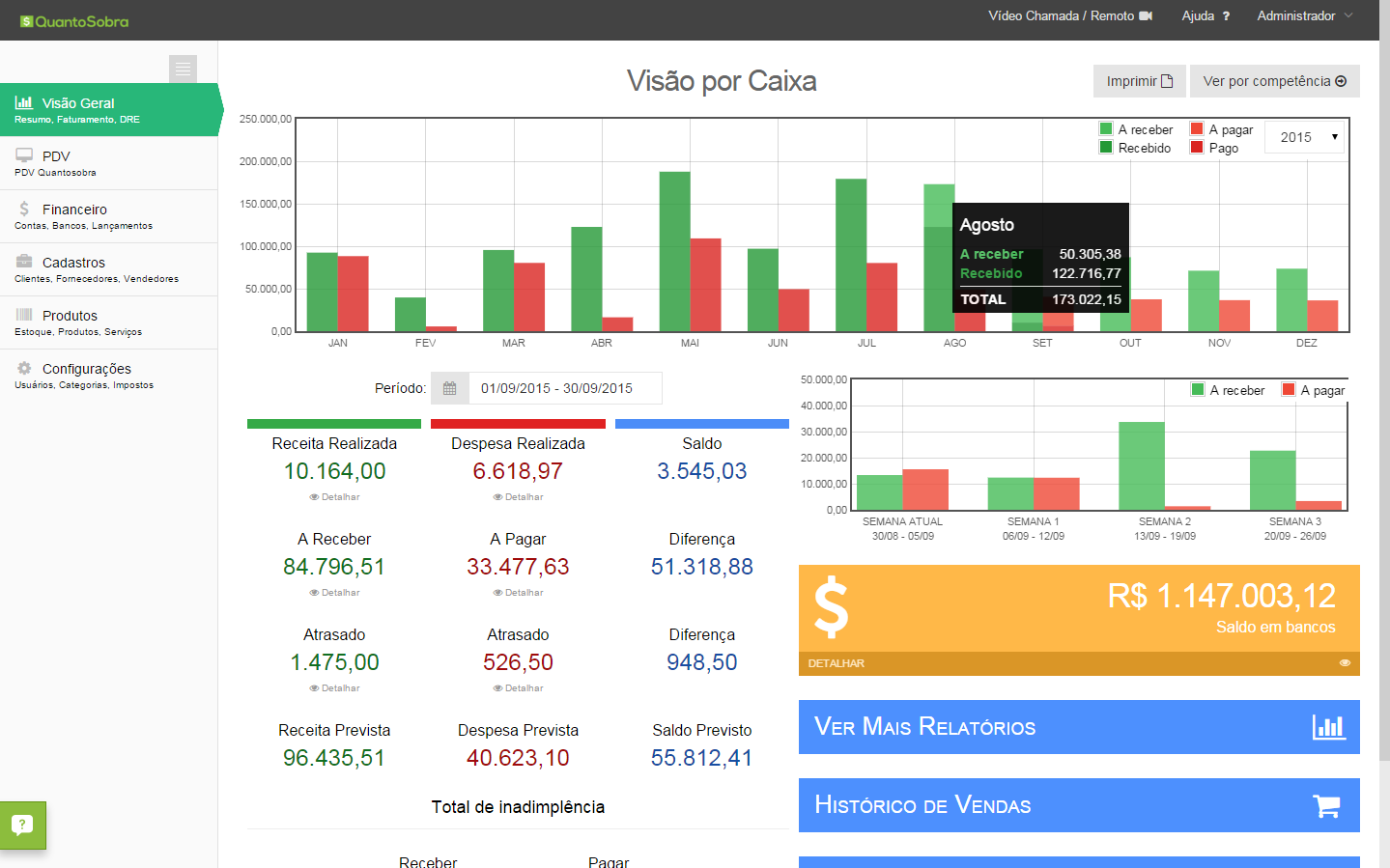Open Vídeo Chamada / Remoto link

click(1070, 16)
